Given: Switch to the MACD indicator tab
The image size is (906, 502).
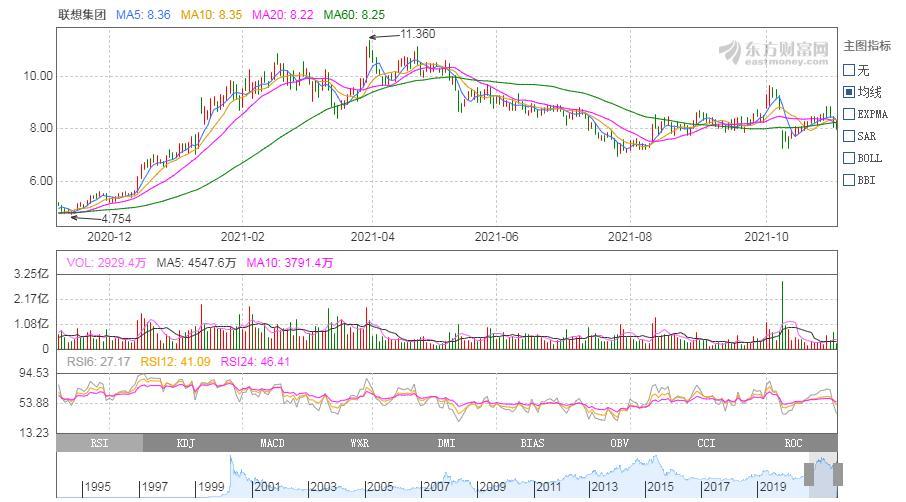Looking at the screenshot, I should point(273,443).
